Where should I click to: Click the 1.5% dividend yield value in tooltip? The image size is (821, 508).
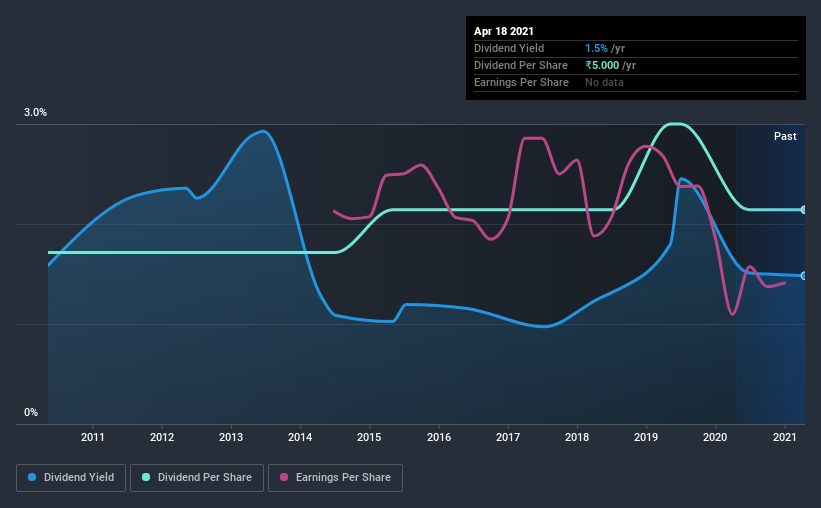(596, 48)
